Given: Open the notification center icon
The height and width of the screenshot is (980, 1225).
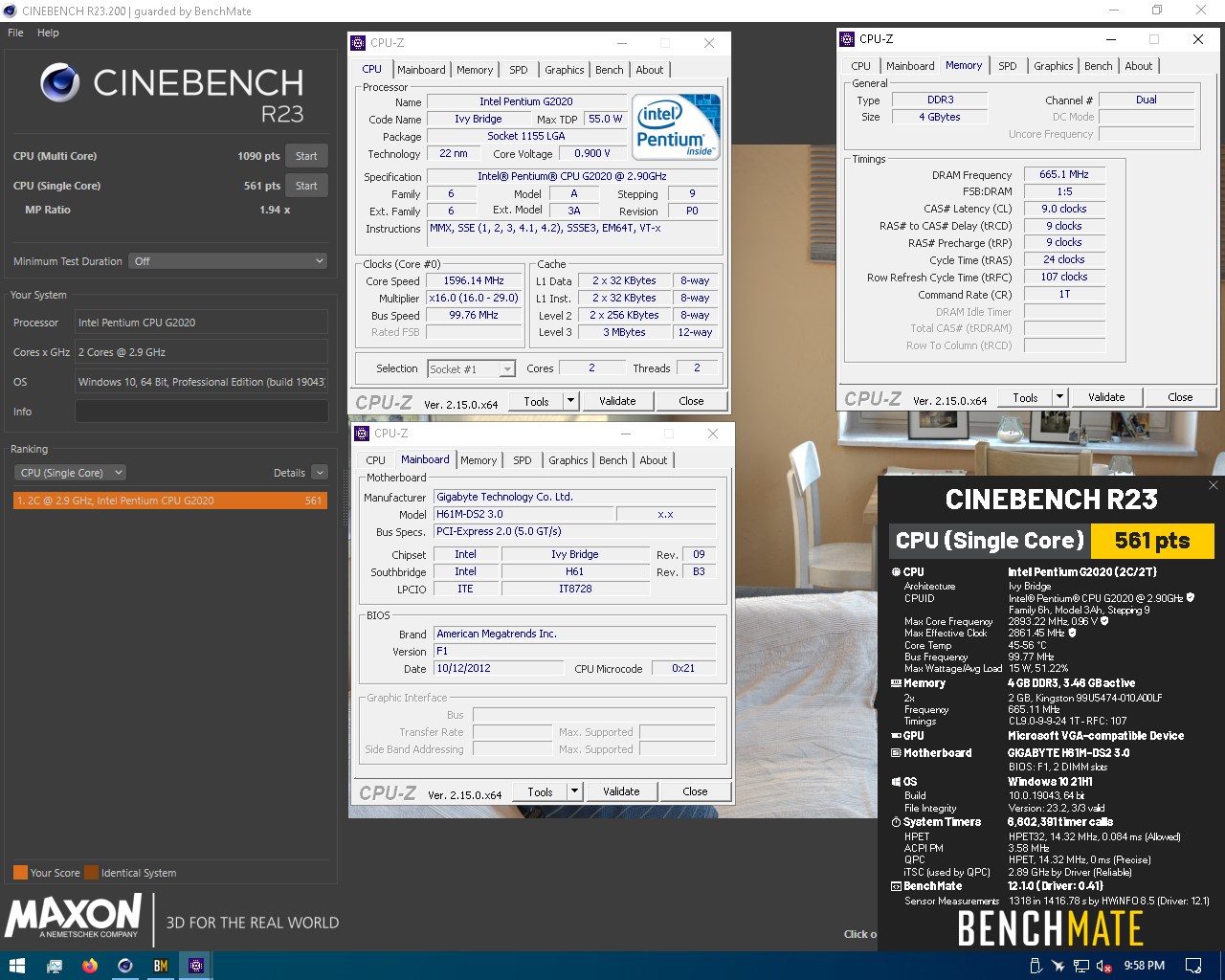Looking at the screenshot, I should click(1193, 966).
